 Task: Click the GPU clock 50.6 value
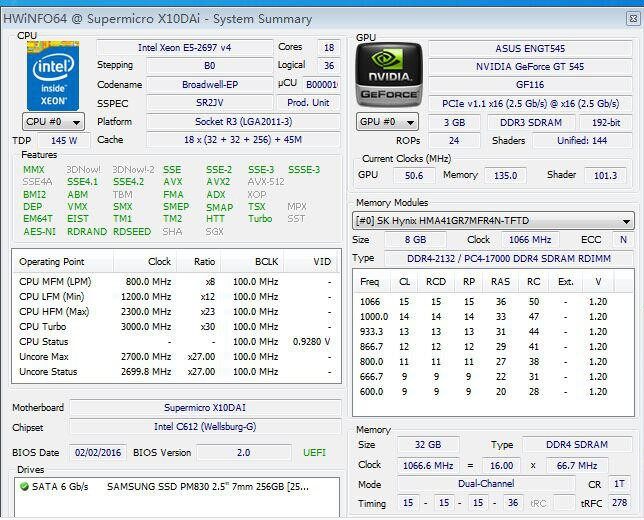tap(414, 175)
